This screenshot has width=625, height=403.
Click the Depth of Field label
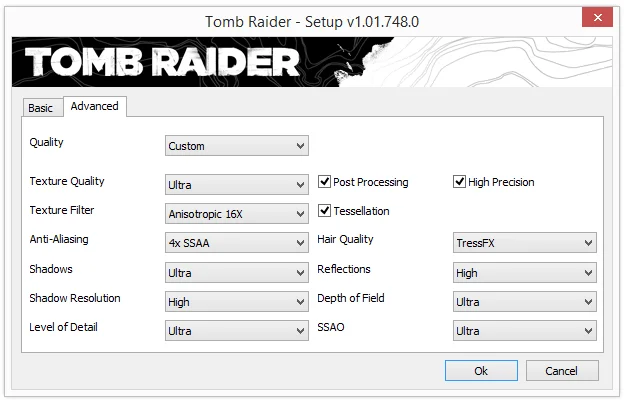click(x=351, y=298)
